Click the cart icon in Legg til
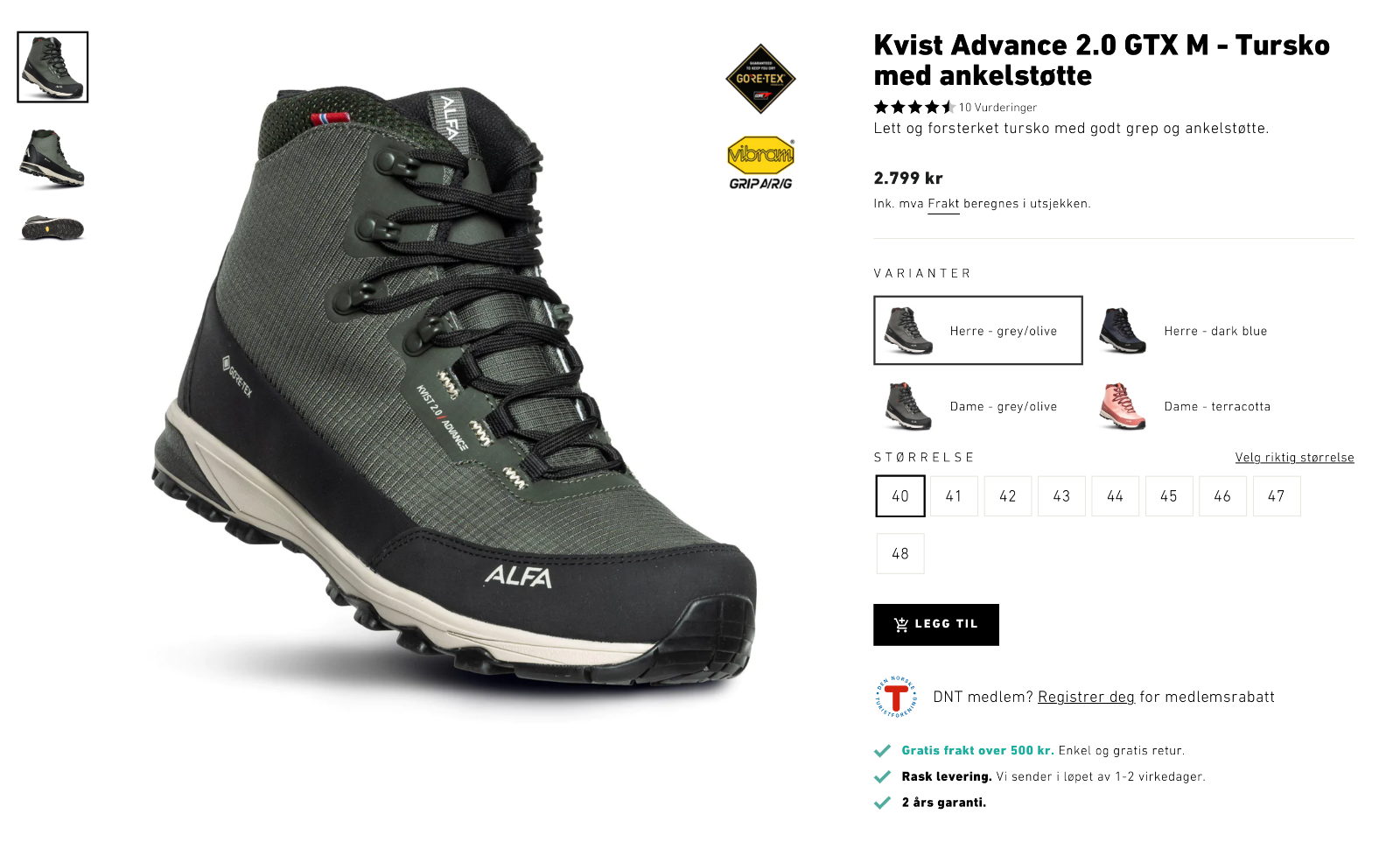 point(901,625)
